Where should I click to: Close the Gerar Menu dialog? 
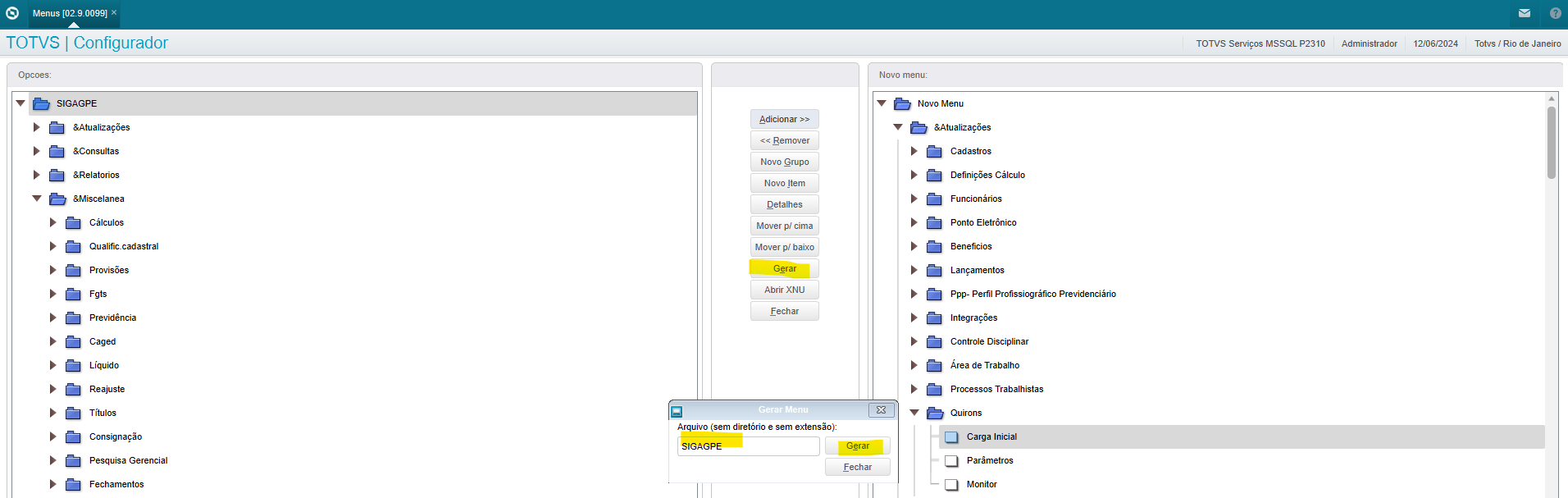[x=881, y=409]
